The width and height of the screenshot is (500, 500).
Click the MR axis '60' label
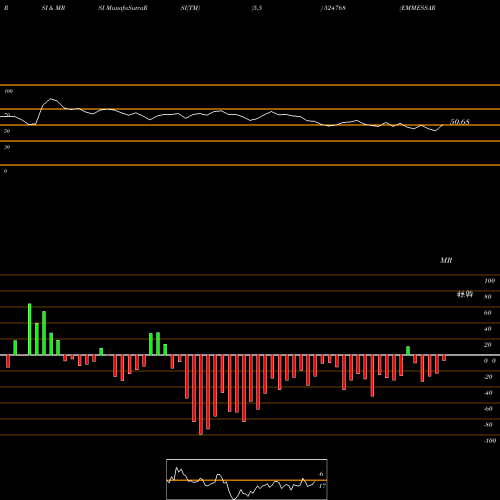pyautogui.click(x=488, y=313)
